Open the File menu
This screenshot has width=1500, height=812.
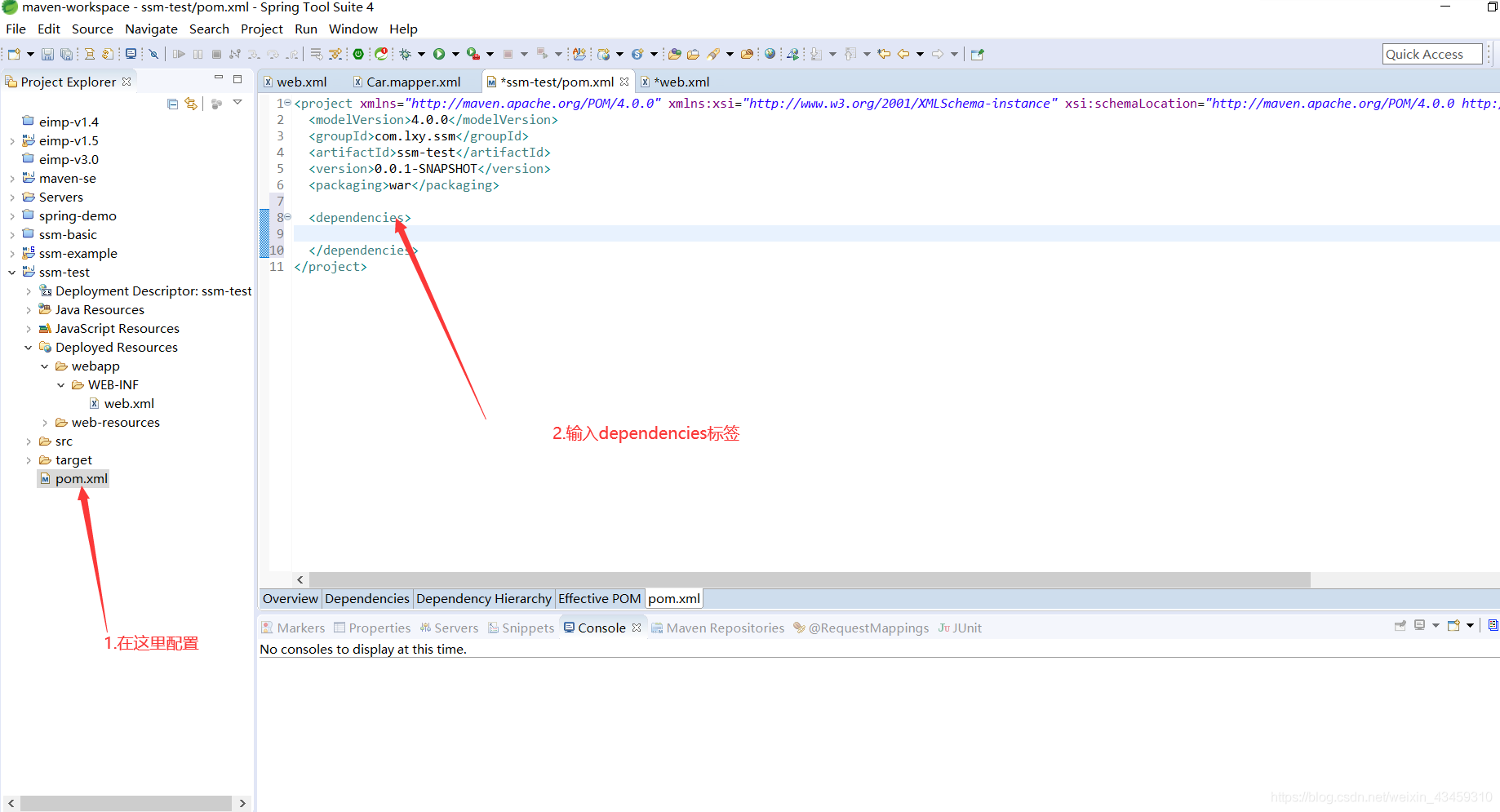[16, 29]
